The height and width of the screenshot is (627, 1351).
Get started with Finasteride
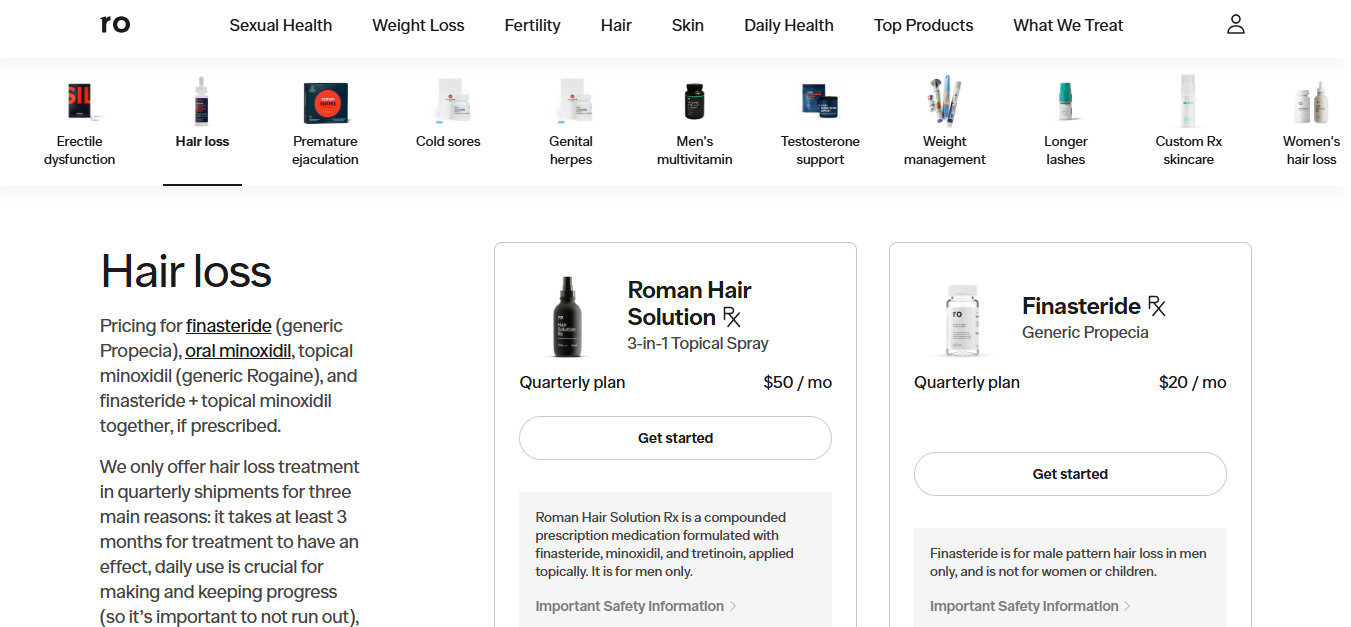[x=1070, y=474]
